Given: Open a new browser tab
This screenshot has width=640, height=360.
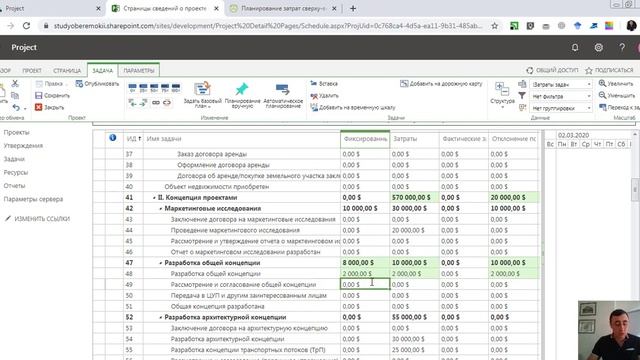Looking at the screenshot, I should [x=353, y=9].
